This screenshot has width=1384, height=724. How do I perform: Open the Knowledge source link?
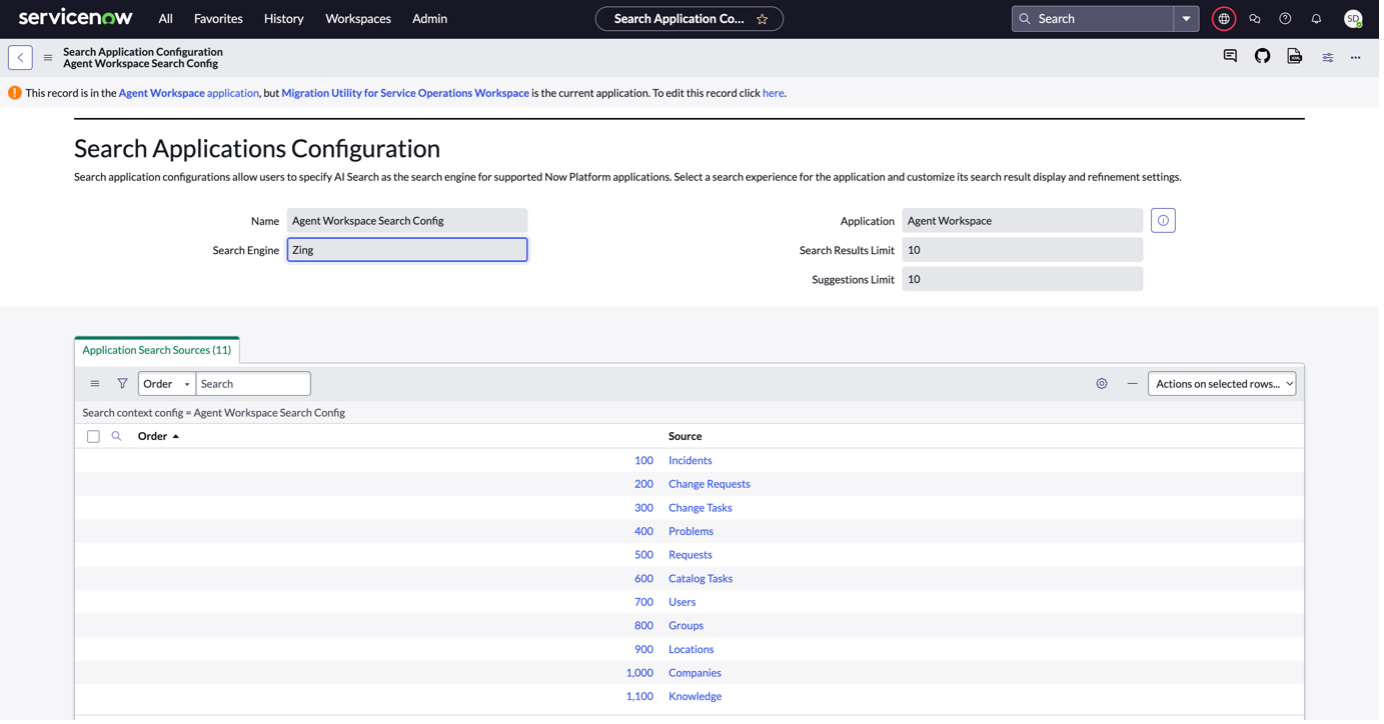[x=698, y=699]
